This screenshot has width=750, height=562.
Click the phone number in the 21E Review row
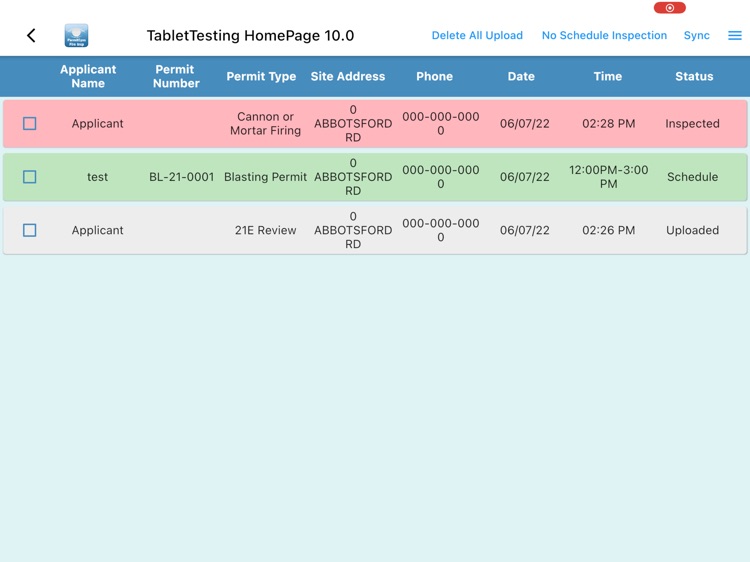pyautogui.click(x=441, y=230)
